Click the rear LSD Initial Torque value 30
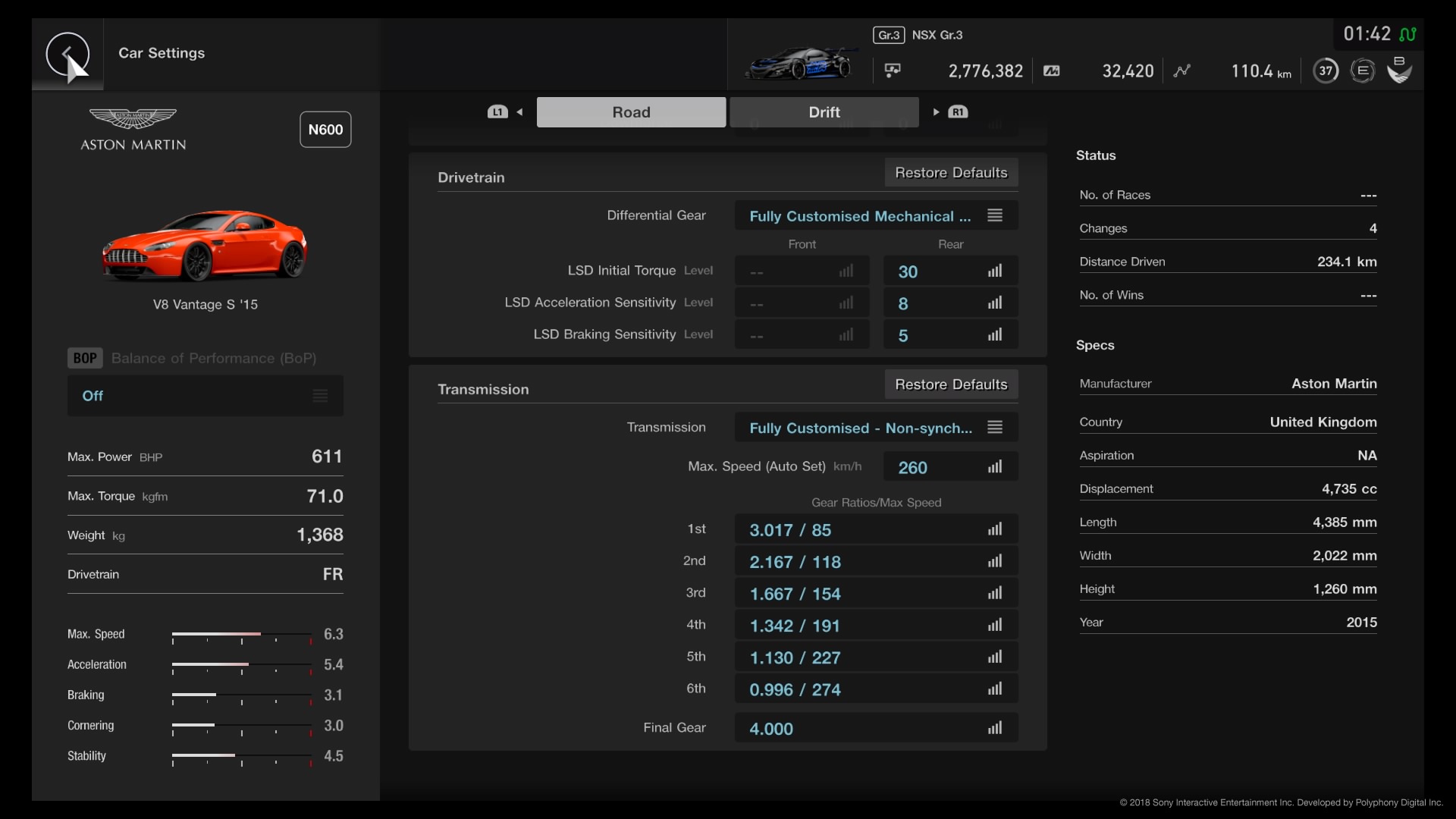The width and height of the screenshot is (1456, 819). (x=908, y=271)
